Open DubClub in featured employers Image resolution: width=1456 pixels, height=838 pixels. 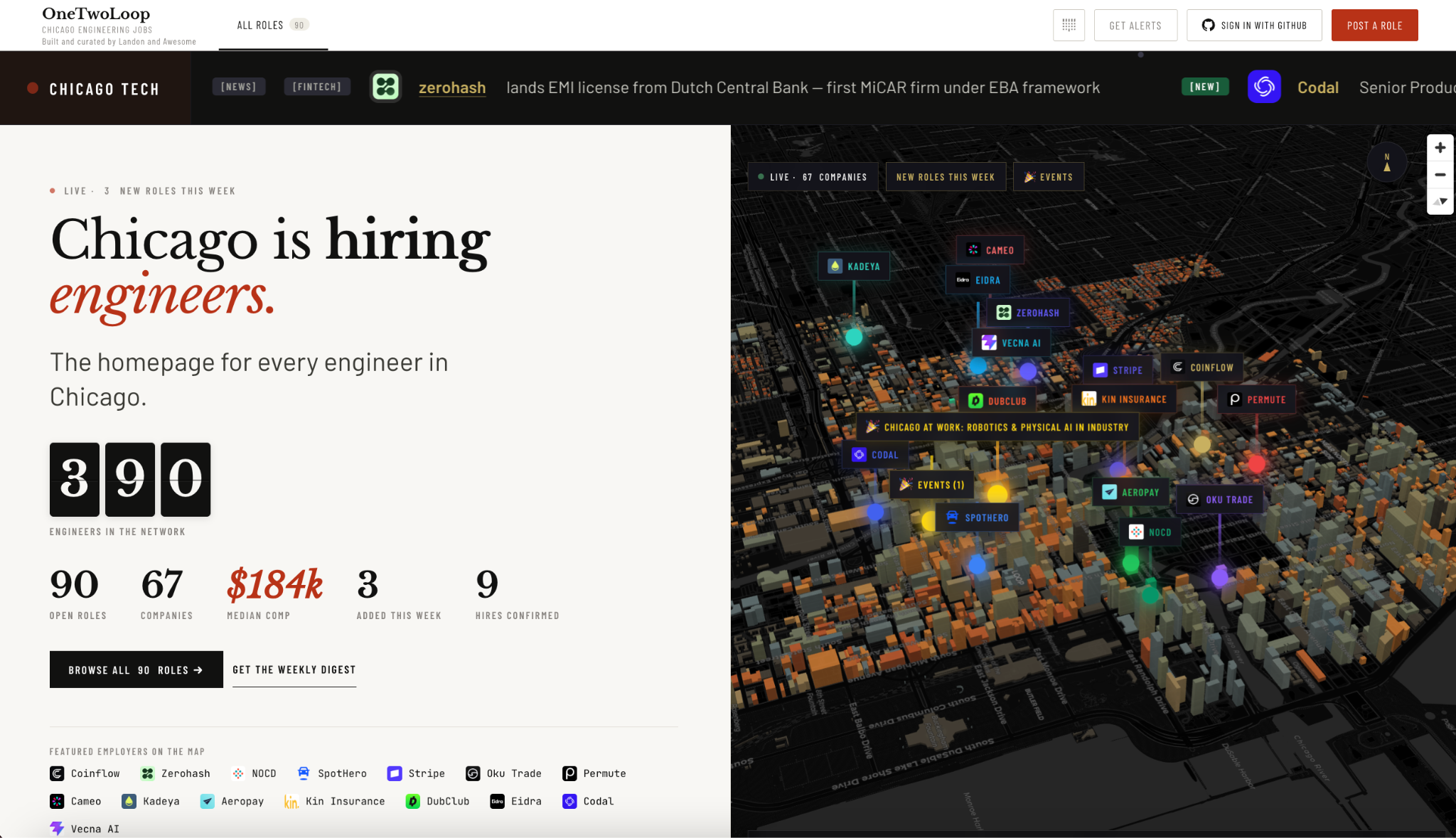[437, 801]
